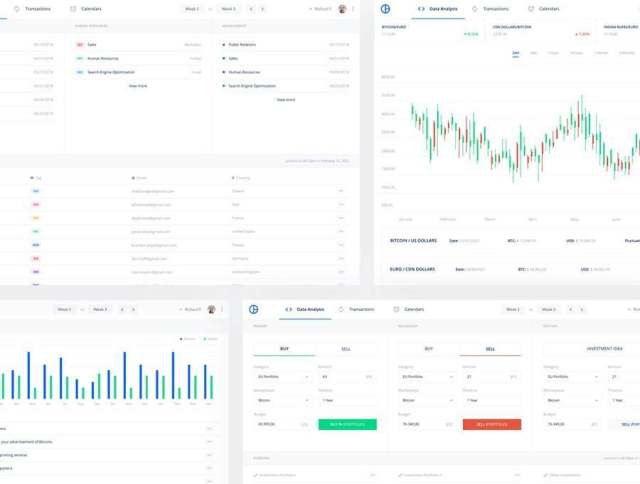Viewport: 640px width, 484px height.
Task: Click the Transactions icon in the top-left dashboard
Action: click(x=17, y=9)
